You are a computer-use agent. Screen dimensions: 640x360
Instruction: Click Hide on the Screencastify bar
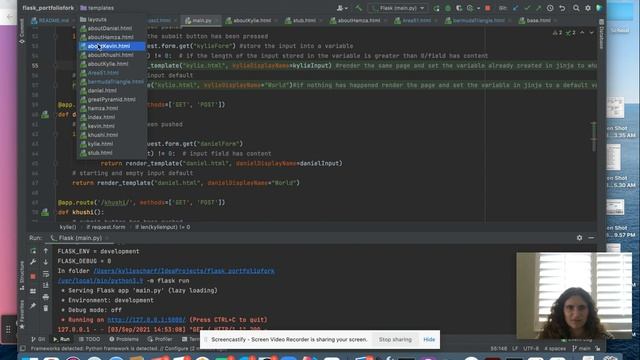coord(429,340)
